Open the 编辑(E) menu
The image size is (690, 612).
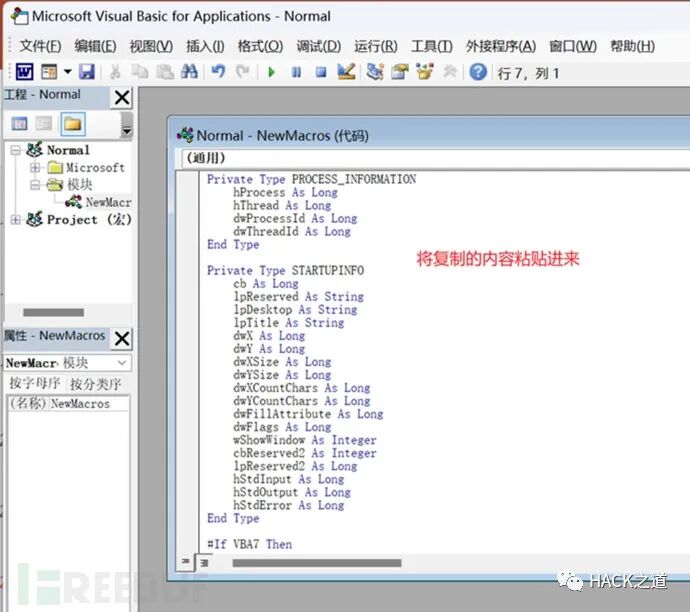tap(95, 46)
